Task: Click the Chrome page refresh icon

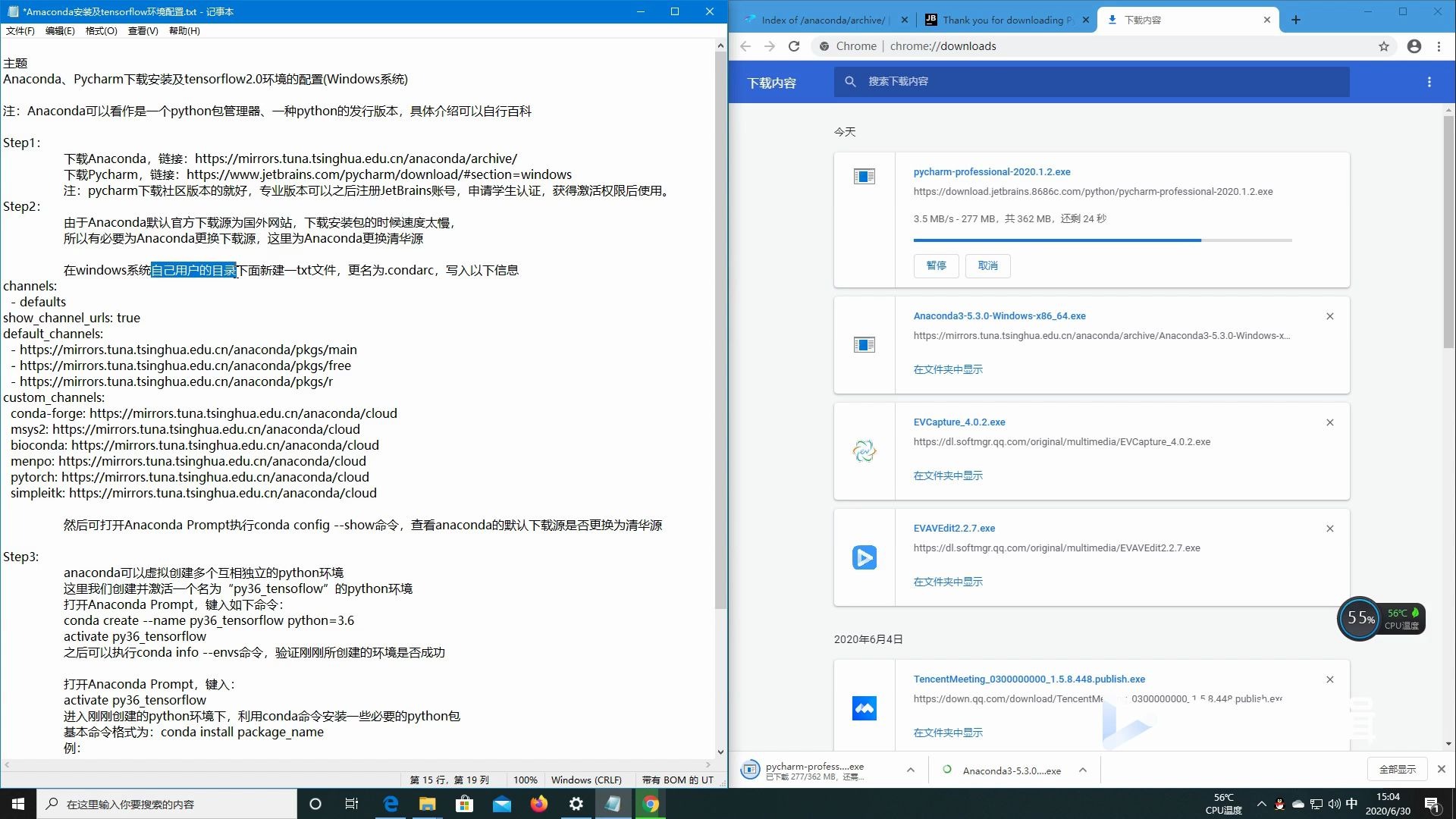Action: point(795,45)
